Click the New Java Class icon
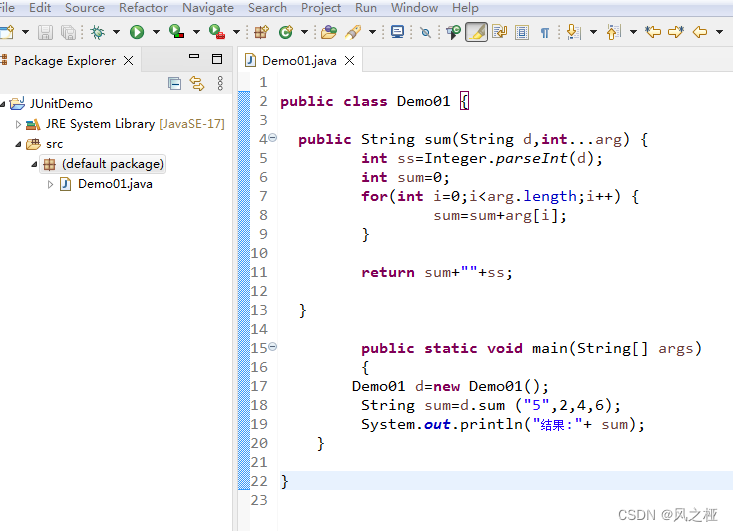The width and height of the screenshot is (733, 531). pos(286,32)
